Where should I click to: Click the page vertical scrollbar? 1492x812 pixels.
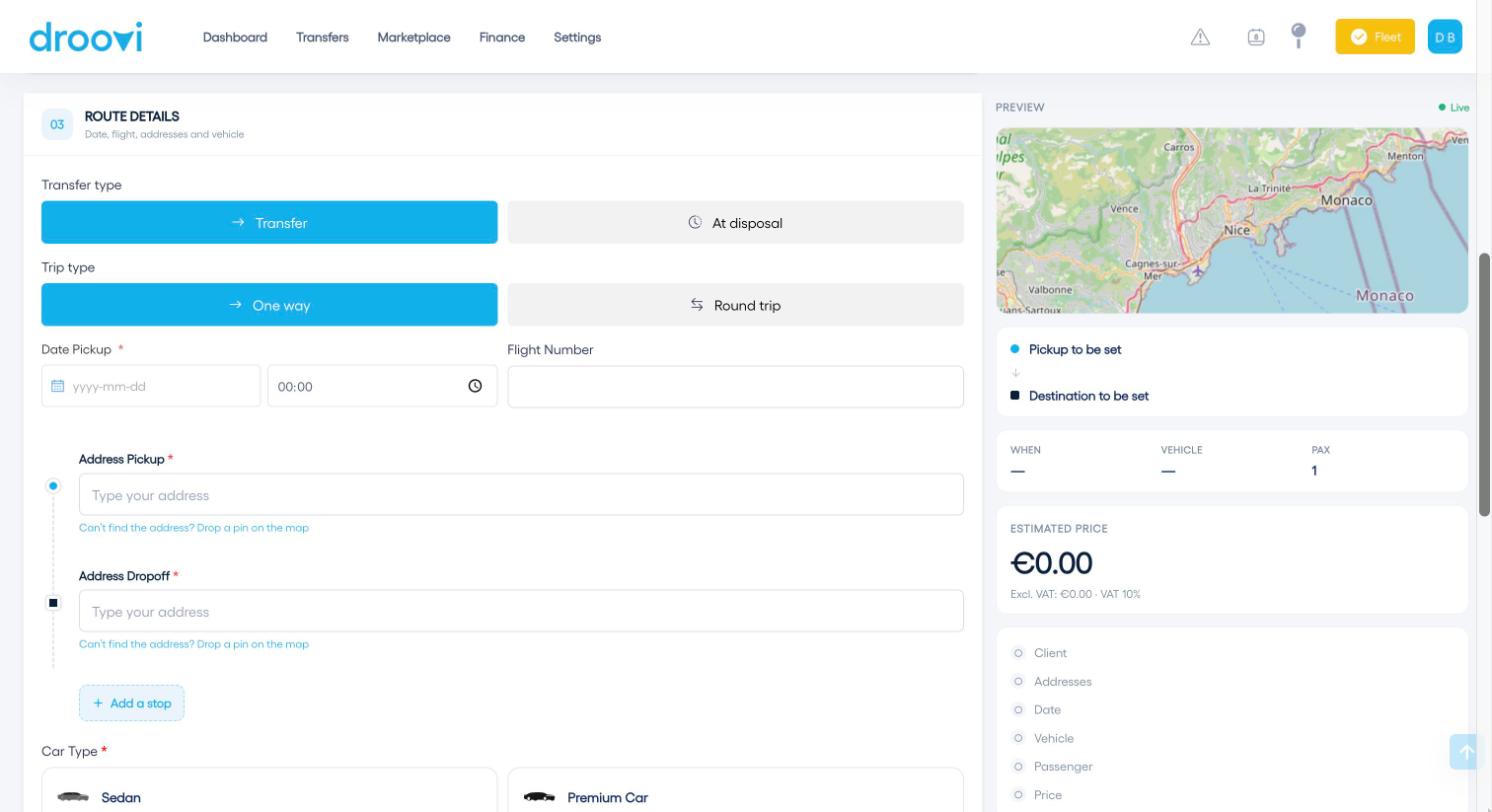[x=1485, y=385]
